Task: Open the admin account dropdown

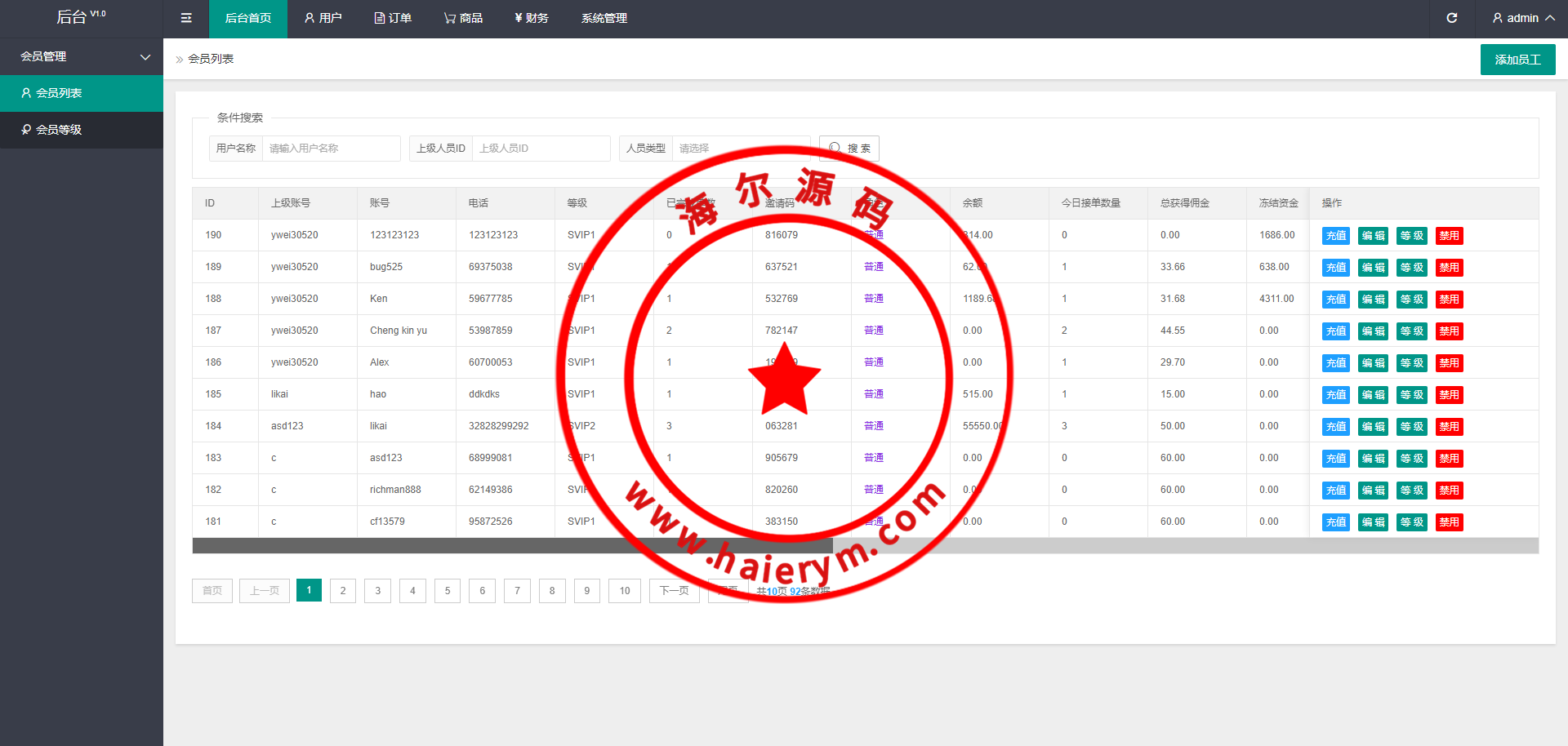Action: (1522, 18)
